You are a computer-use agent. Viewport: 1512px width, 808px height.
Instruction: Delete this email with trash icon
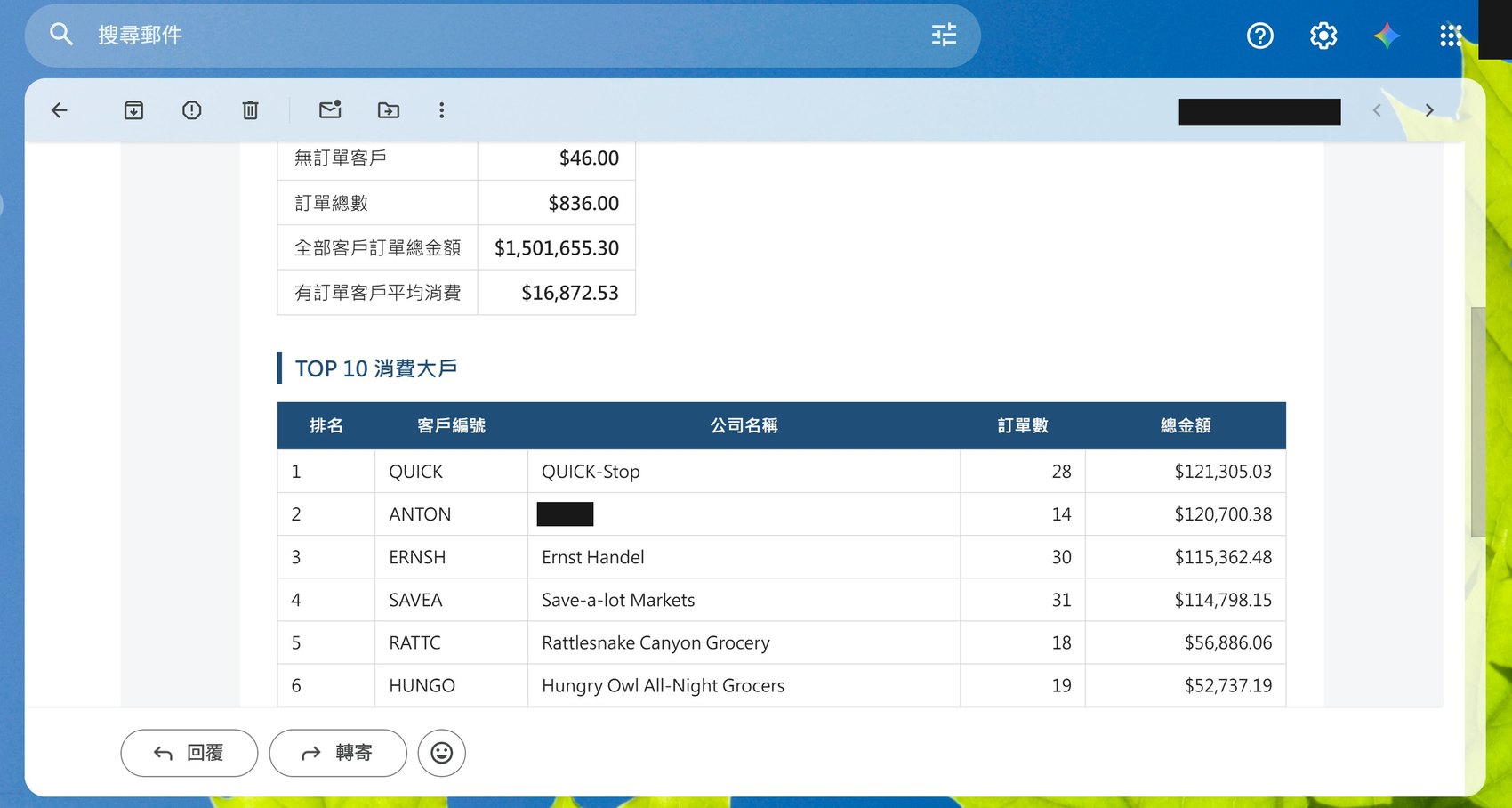click(251, 110)
